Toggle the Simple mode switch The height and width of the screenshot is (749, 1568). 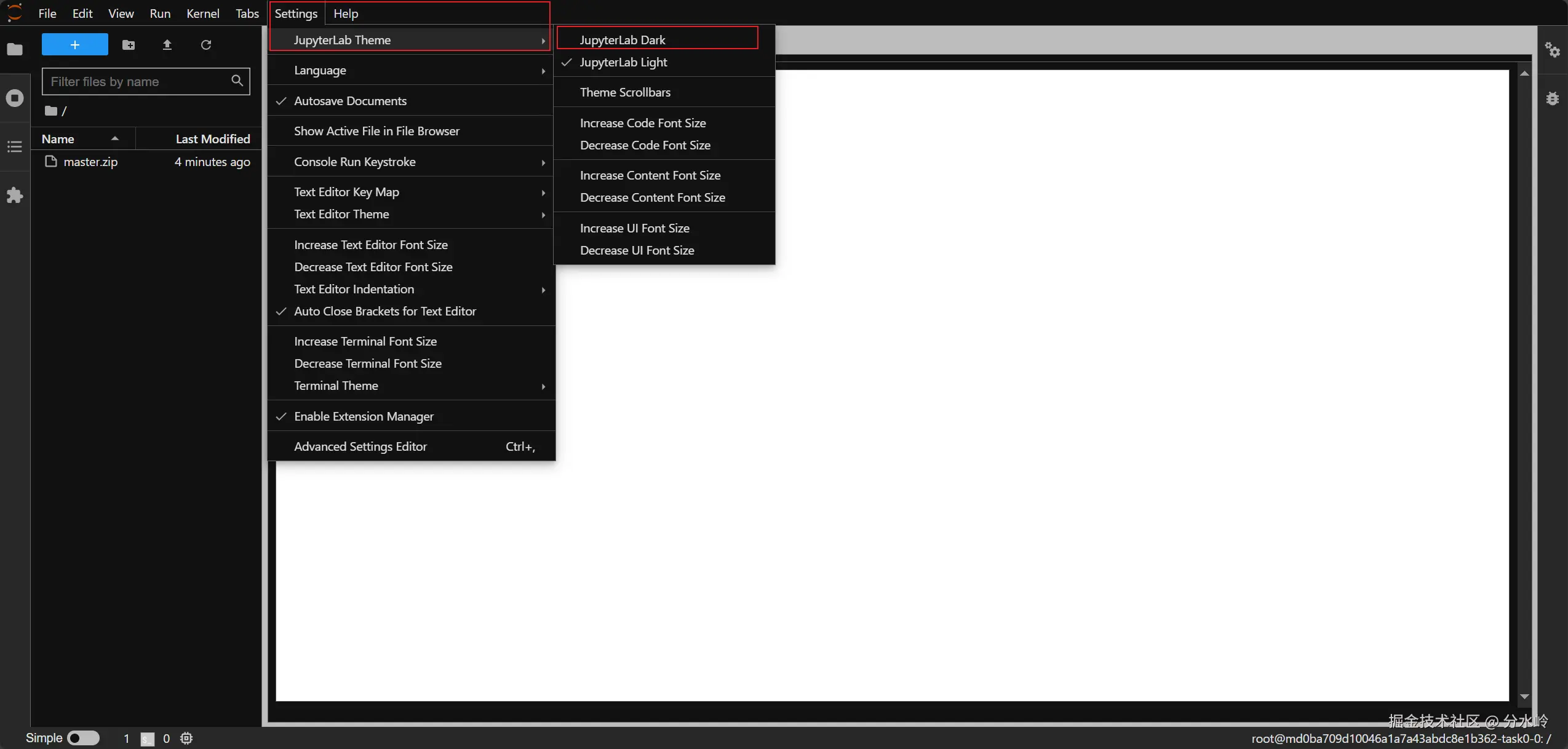click(83, 738)
